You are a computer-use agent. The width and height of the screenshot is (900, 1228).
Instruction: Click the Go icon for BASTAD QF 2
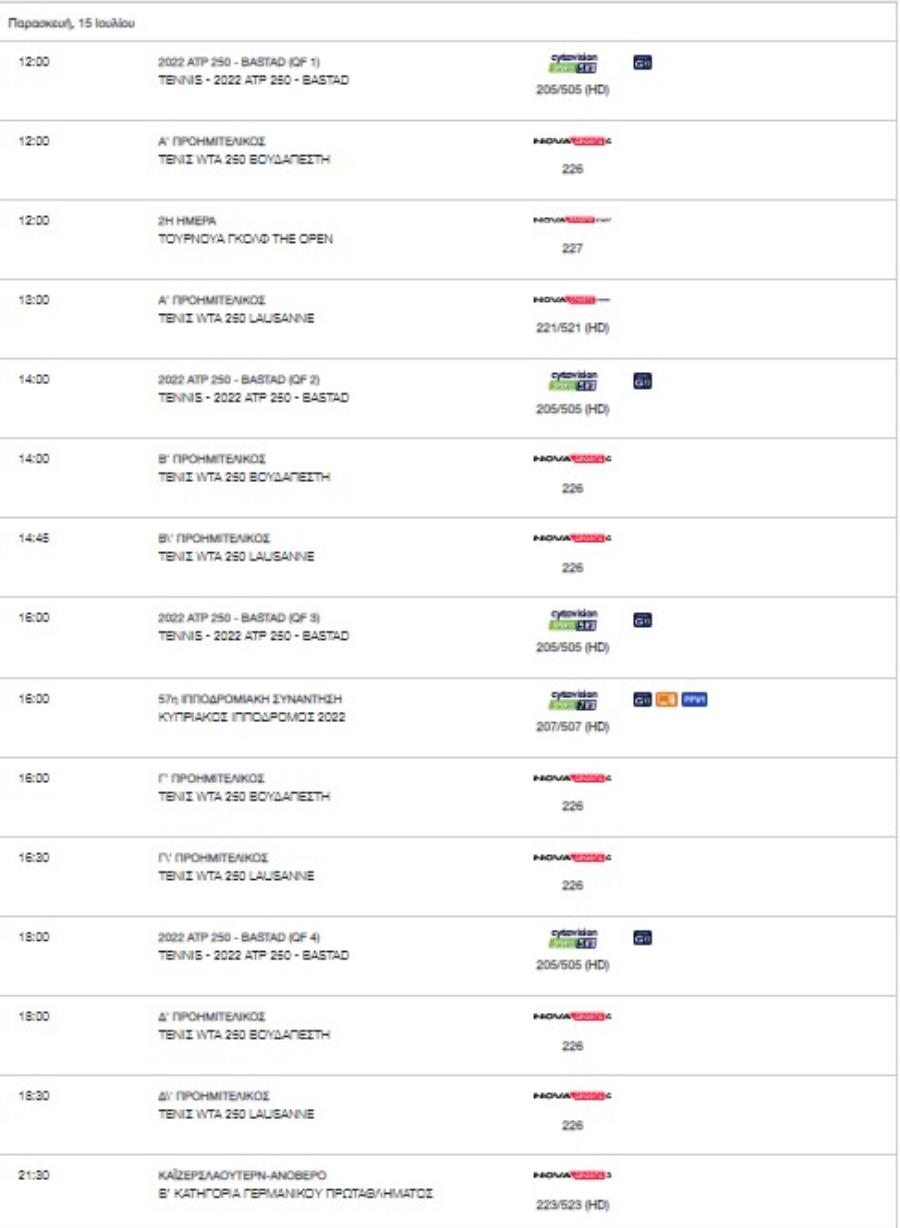tap(643, 380)
